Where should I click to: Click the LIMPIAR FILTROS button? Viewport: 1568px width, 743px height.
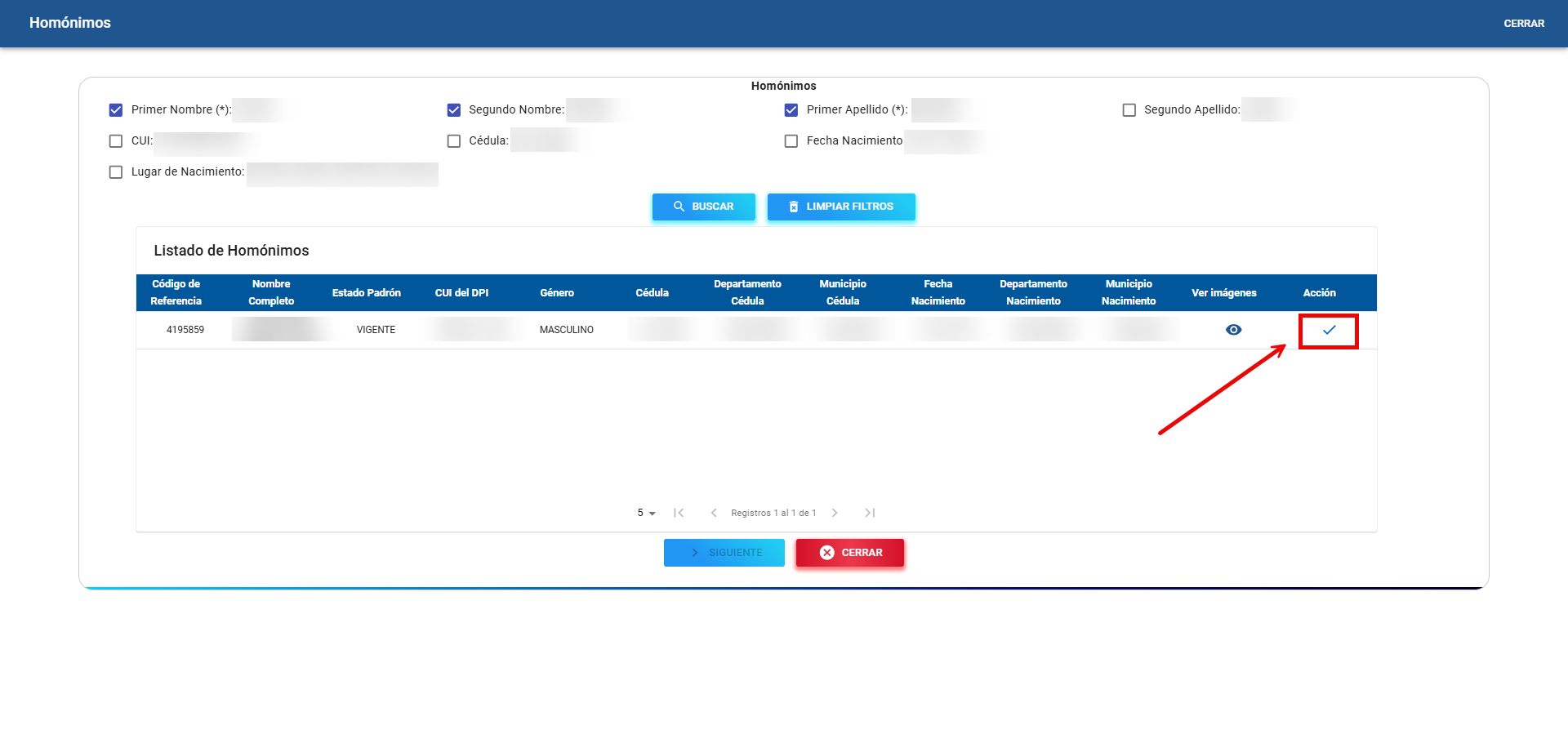pyautogui.click(x=841, y=207)
